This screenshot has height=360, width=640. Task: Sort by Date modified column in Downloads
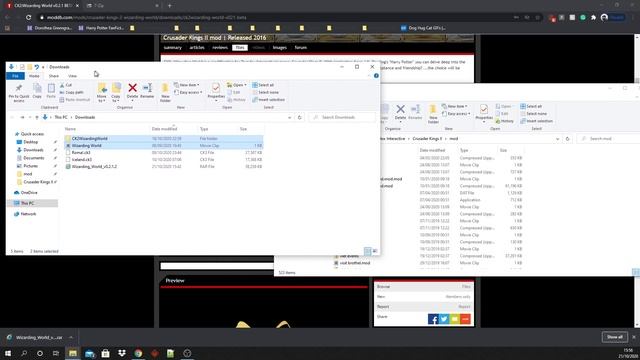[x=164, y=129]
